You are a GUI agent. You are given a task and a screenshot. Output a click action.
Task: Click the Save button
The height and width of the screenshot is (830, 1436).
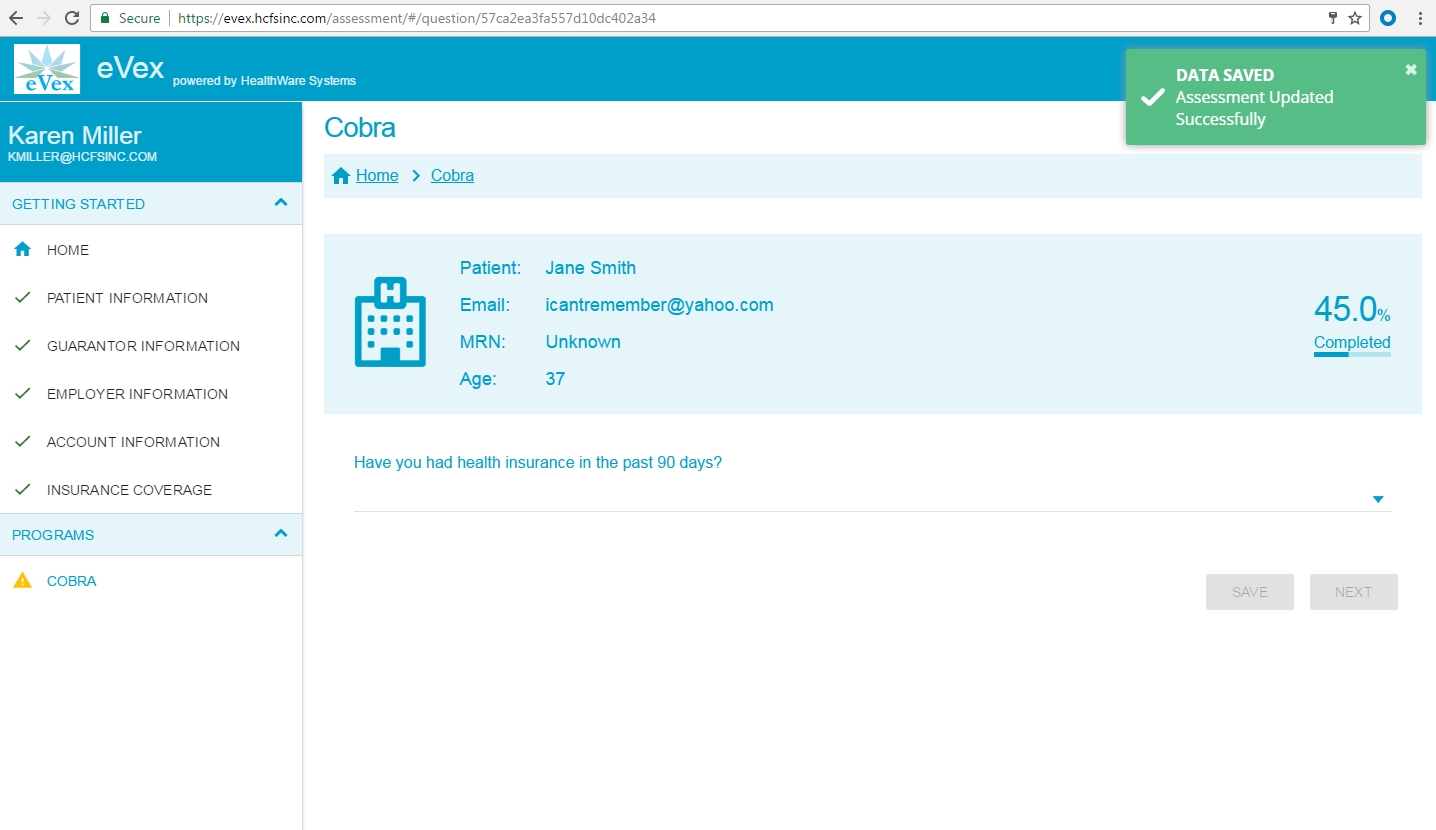(1249, 592)
